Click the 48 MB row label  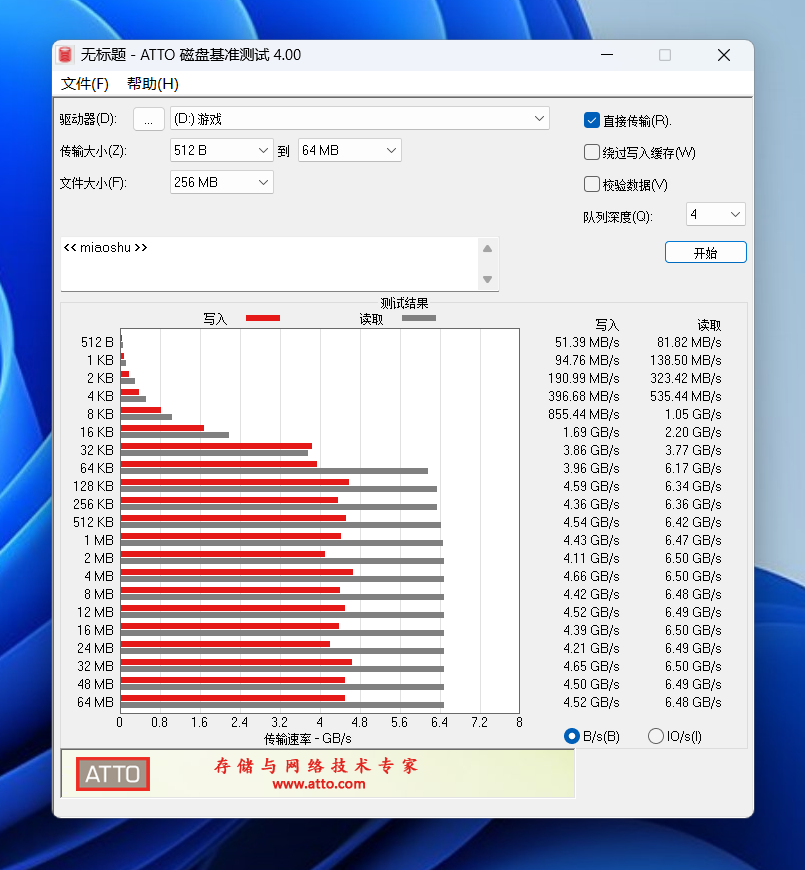point(95,684)
